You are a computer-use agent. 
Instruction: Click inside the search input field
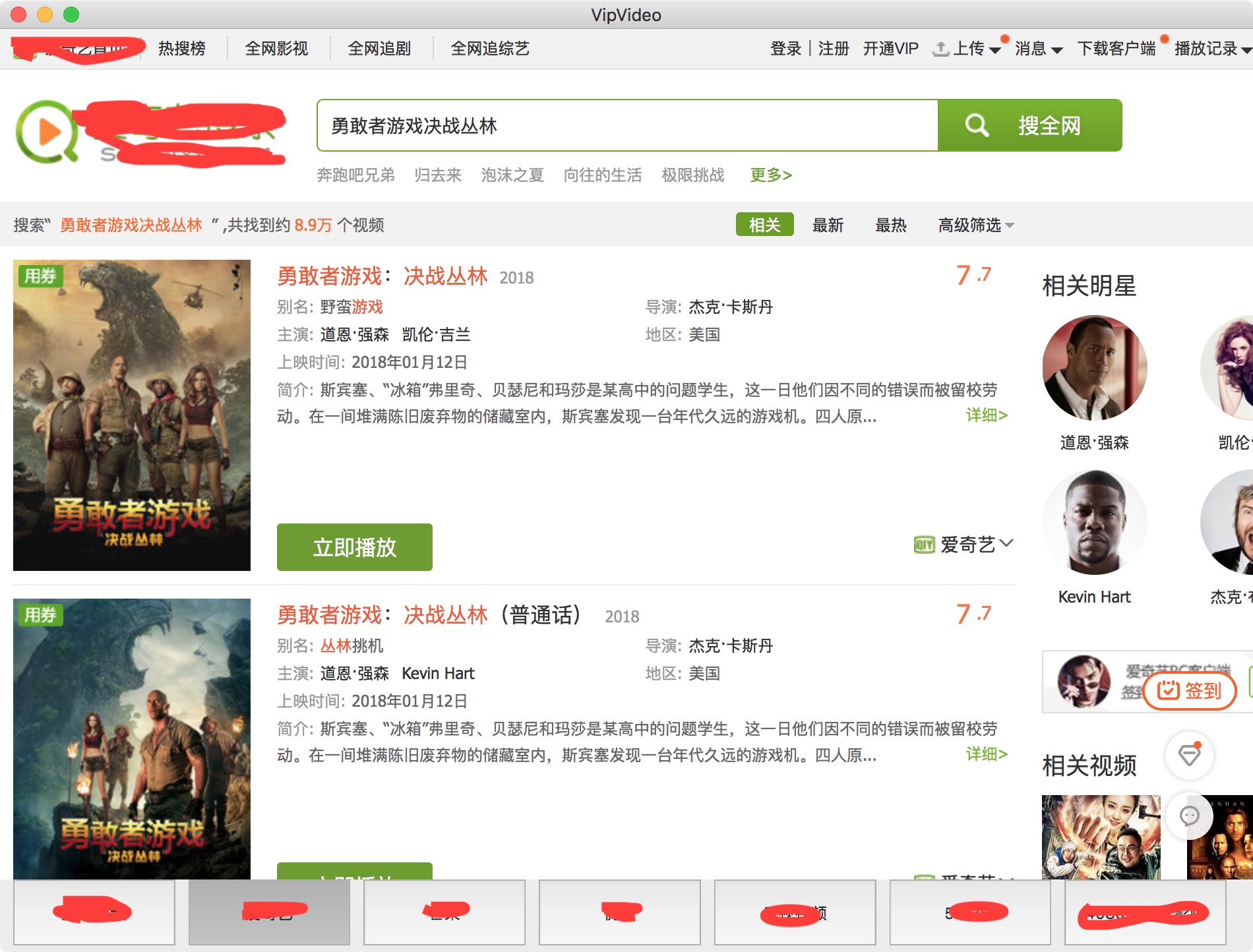[627, 125]
